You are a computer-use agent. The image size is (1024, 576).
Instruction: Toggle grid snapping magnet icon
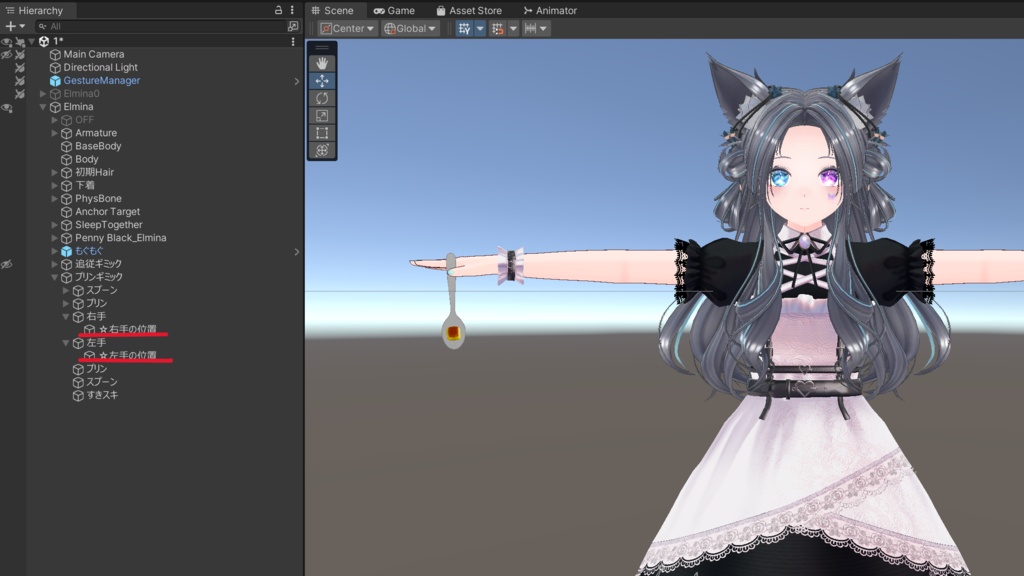click(498, 28)
